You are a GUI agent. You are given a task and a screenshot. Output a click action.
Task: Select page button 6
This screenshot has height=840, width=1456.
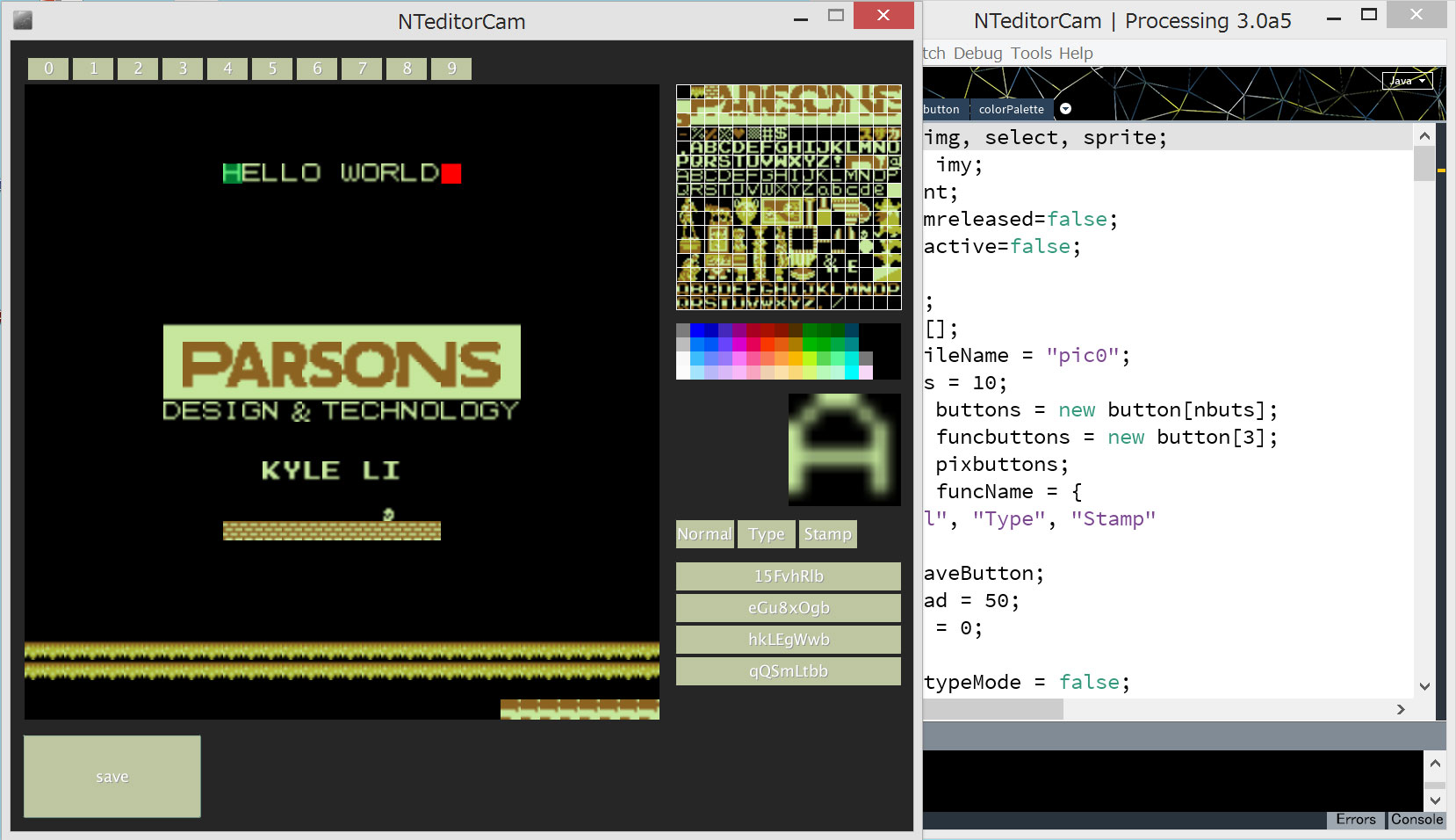pyautogui.click(x=317, y=69)
